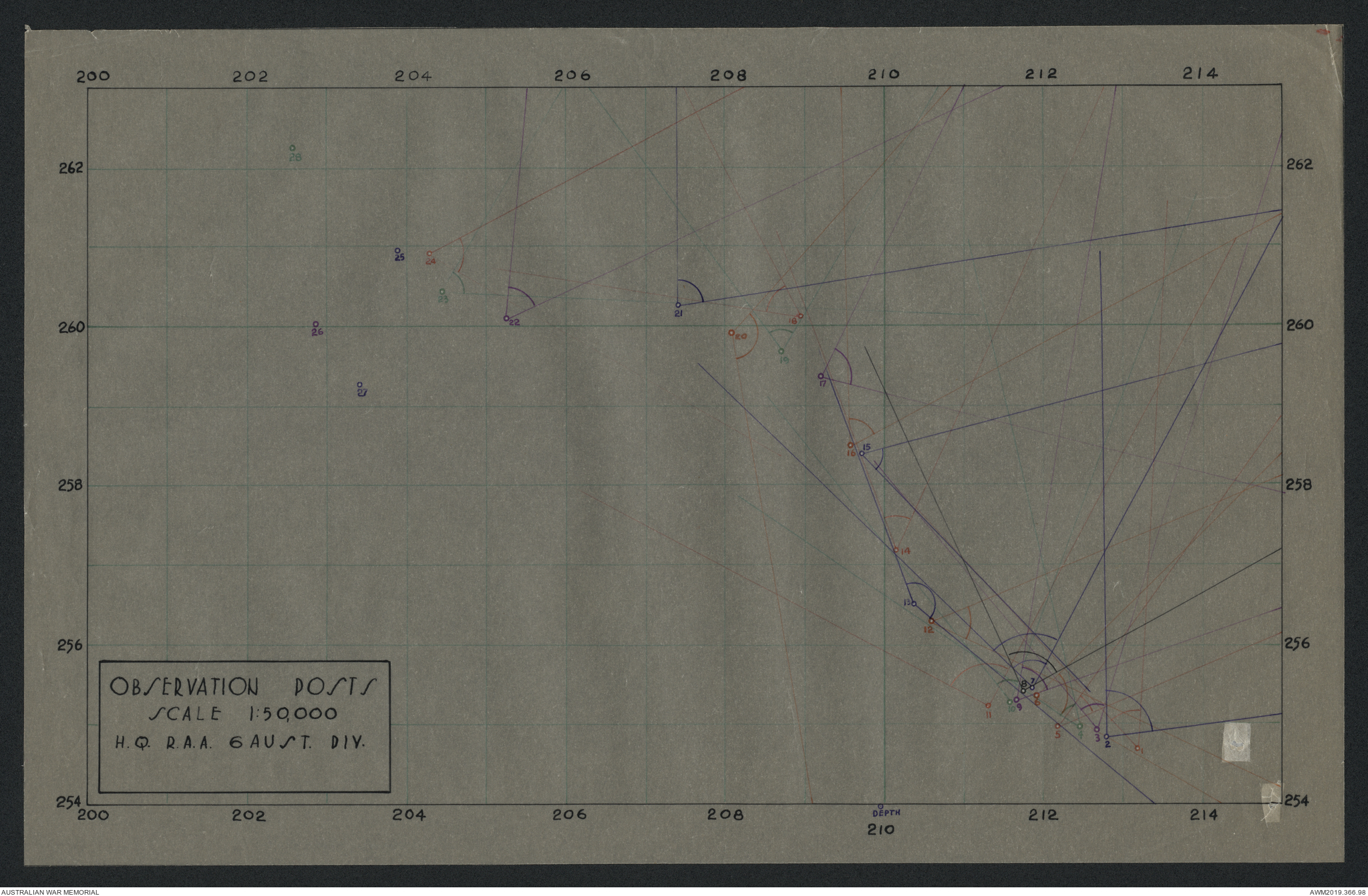Click left grid label 262
Image resolution: width=1368 pixels, height=896 pixels.
70,167
